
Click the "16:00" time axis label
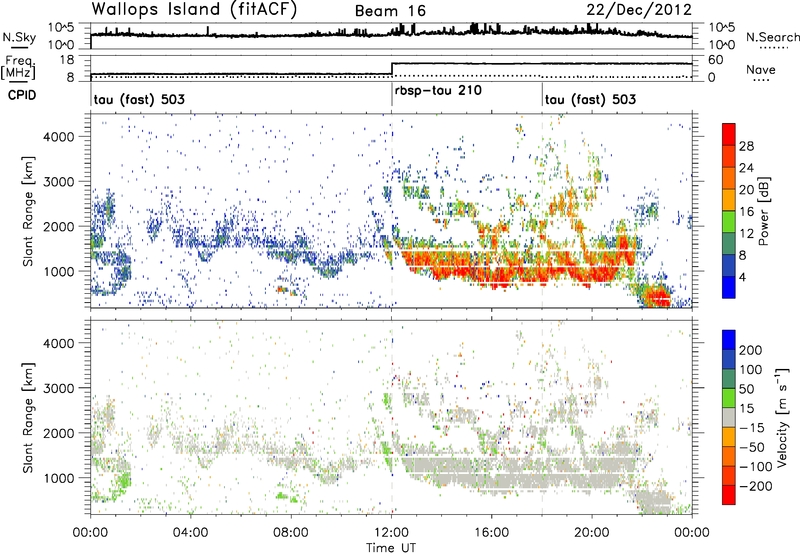coord(492,533)
